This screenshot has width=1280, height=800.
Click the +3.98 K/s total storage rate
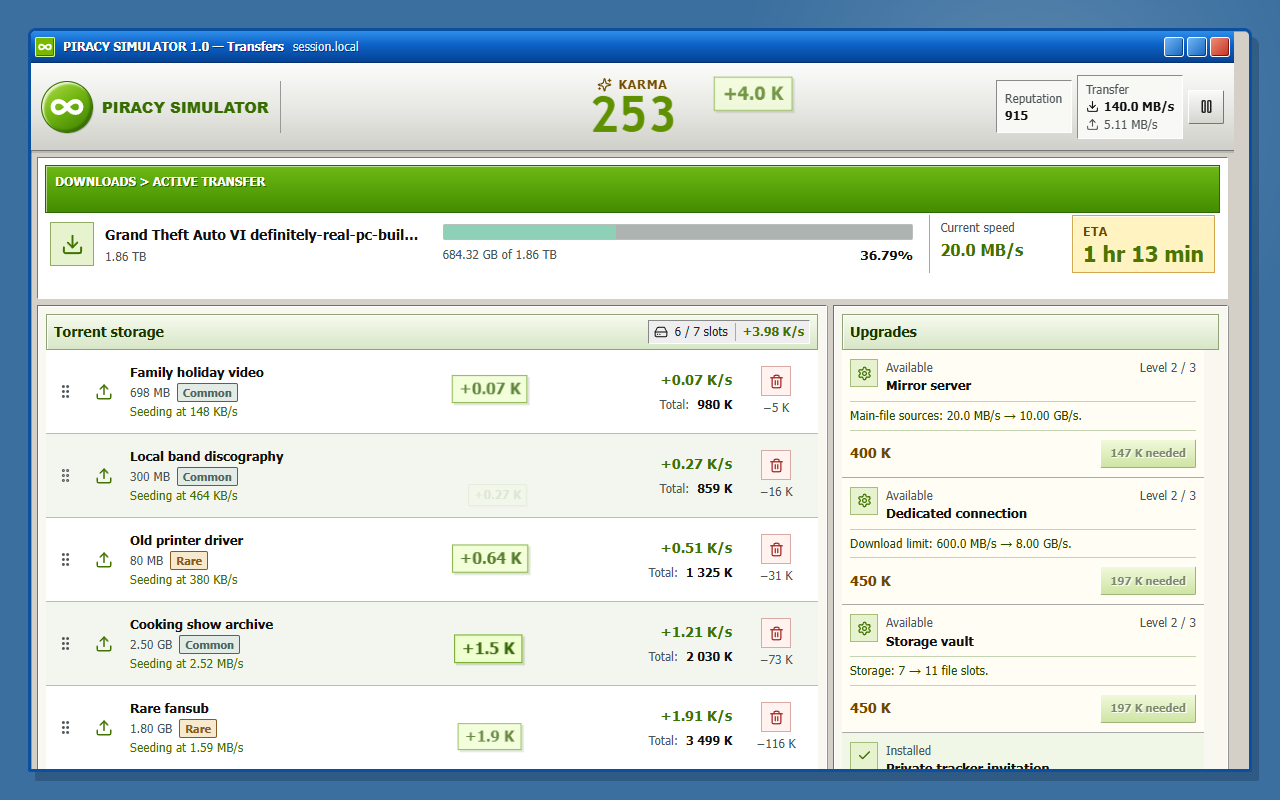[773, 332]
